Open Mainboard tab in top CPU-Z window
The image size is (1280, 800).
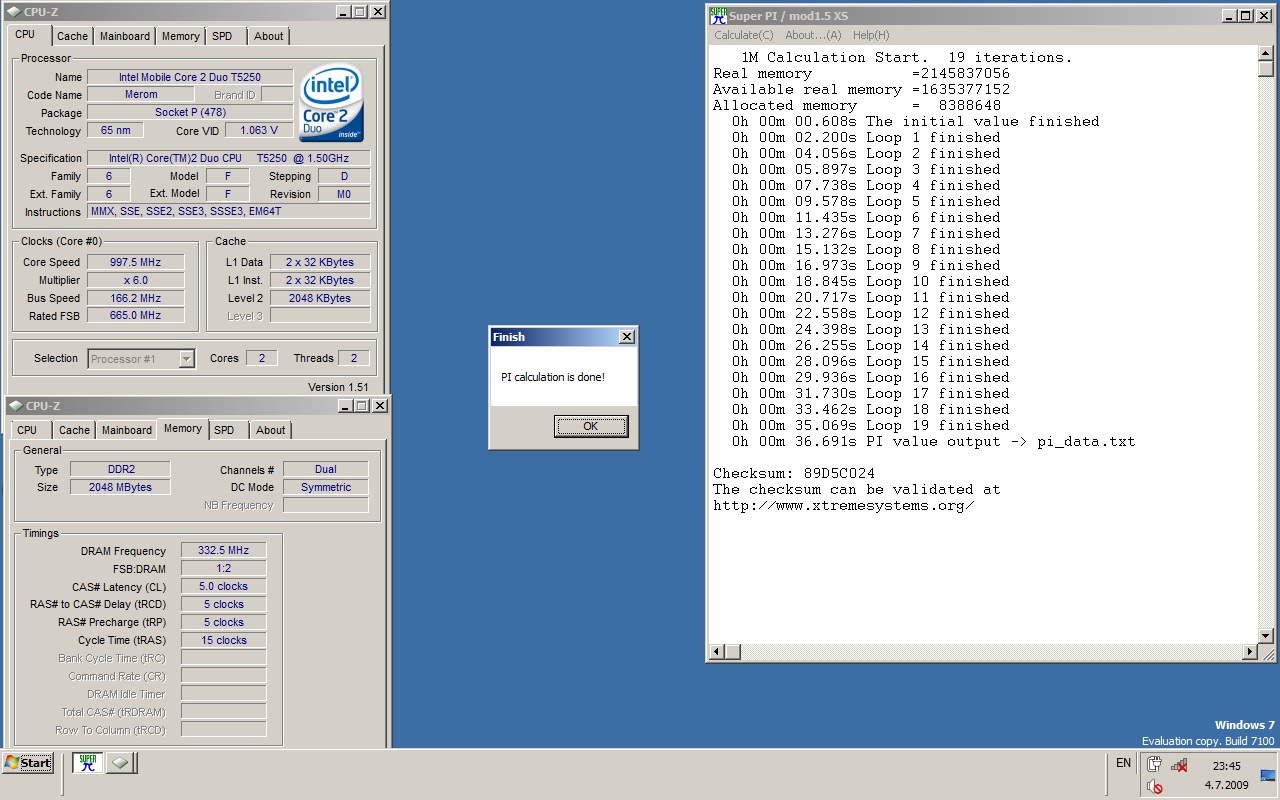coord(125,36)
